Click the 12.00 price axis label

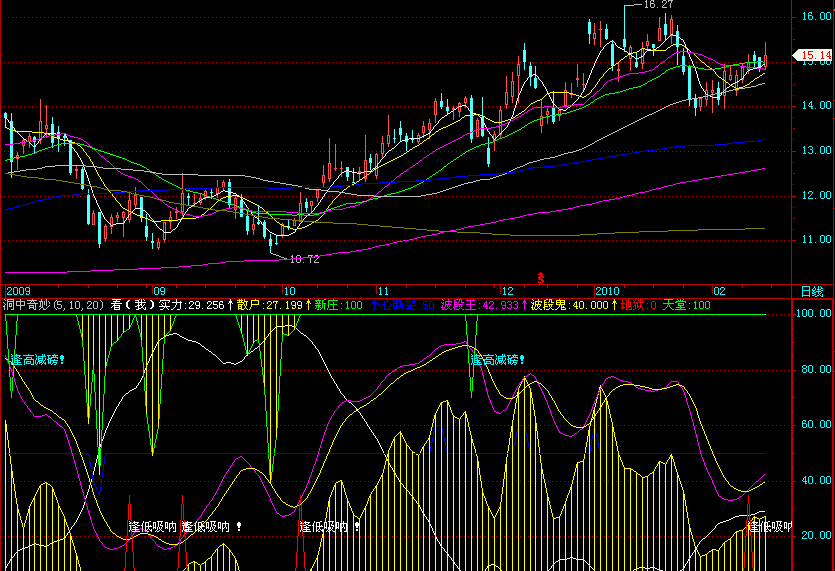coord(816,195)
